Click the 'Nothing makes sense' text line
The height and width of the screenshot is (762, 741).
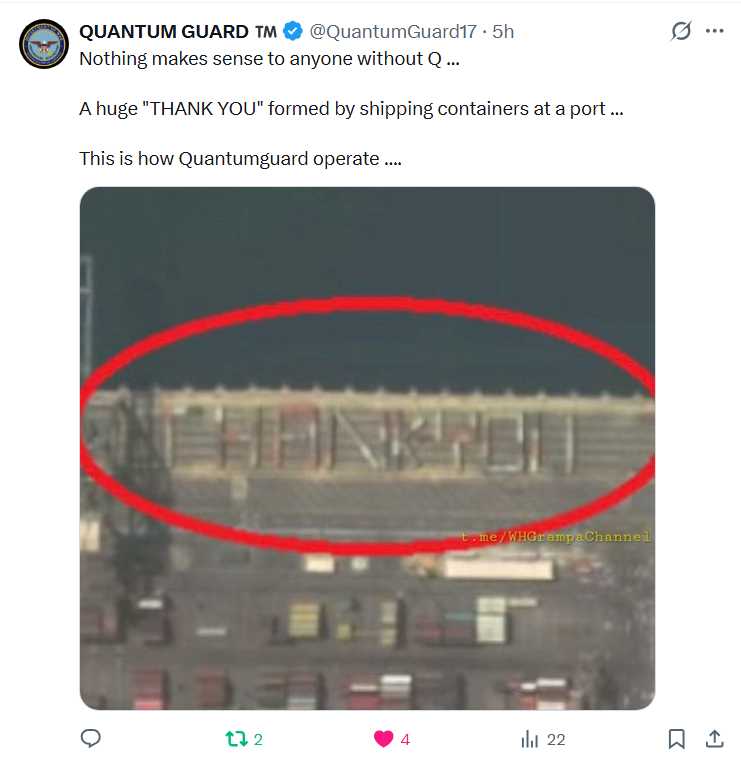(x=269, y=59)
